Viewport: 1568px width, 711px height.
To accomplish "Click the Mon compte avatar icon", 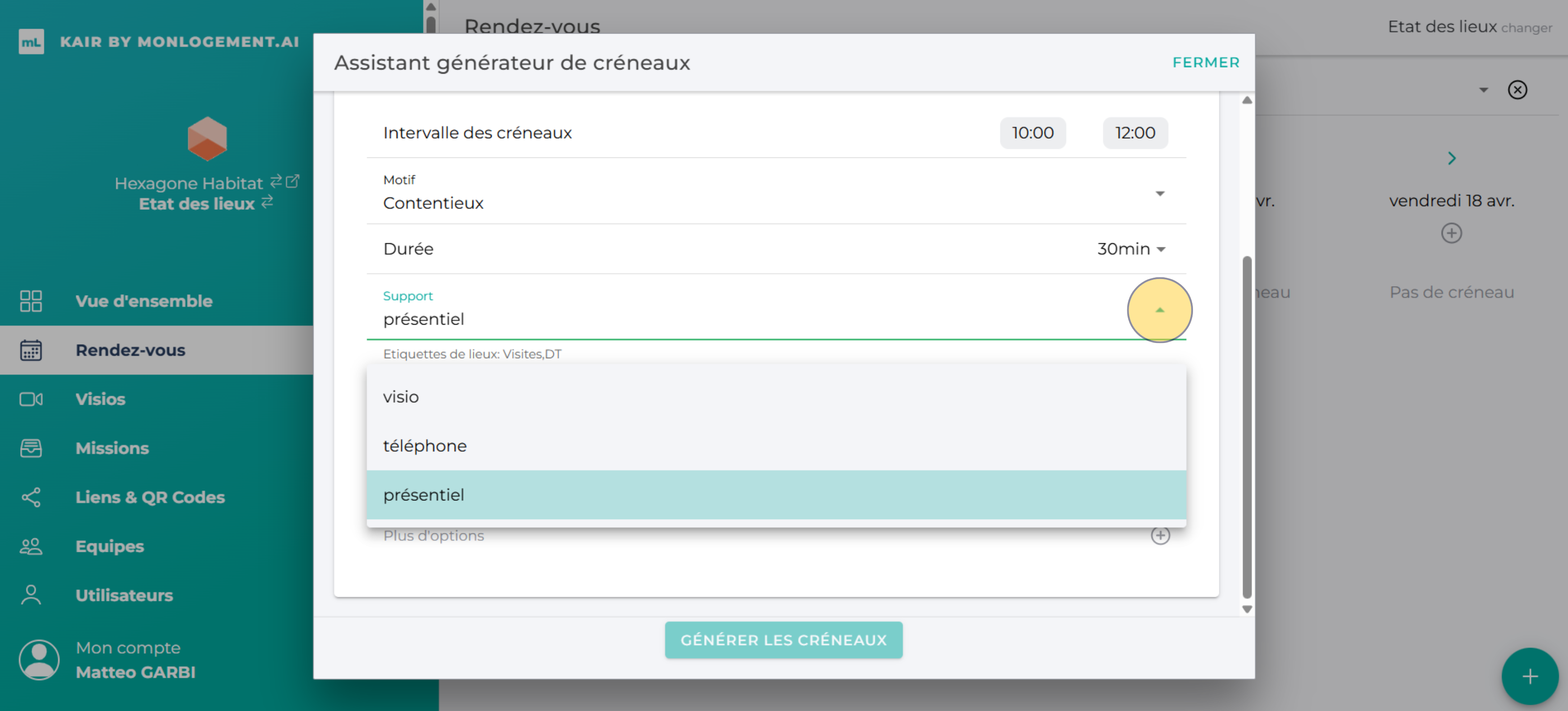I will [38, 659].
